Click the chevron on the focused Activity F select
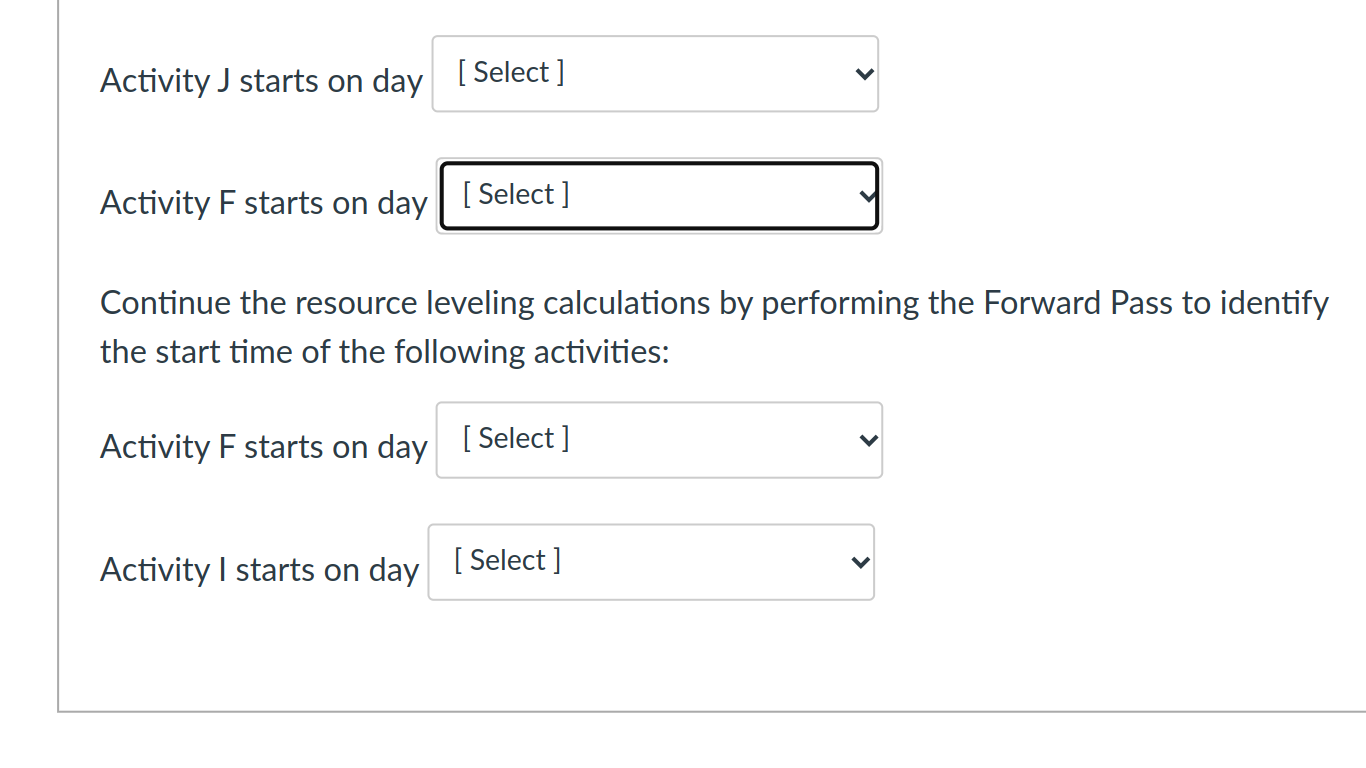The width and height of the screenshot is (1366, 768). tap(866, 196)
